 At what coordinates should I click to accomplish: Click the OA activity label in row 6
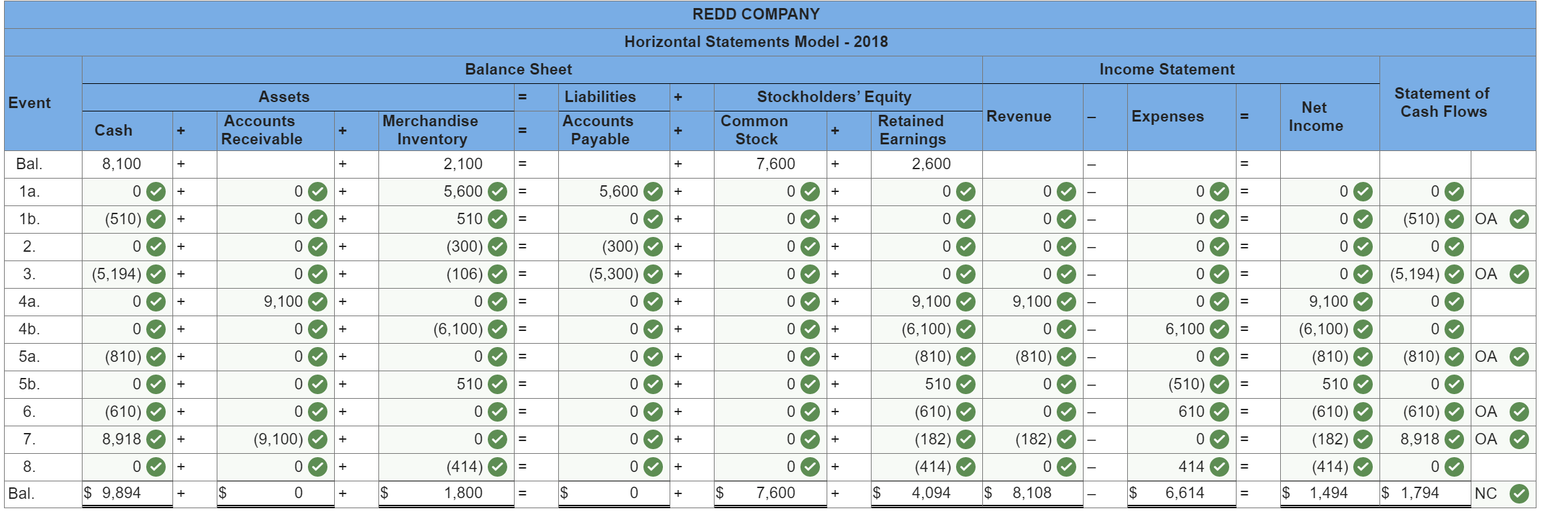pyautogui.click(x=1486, y=412)
